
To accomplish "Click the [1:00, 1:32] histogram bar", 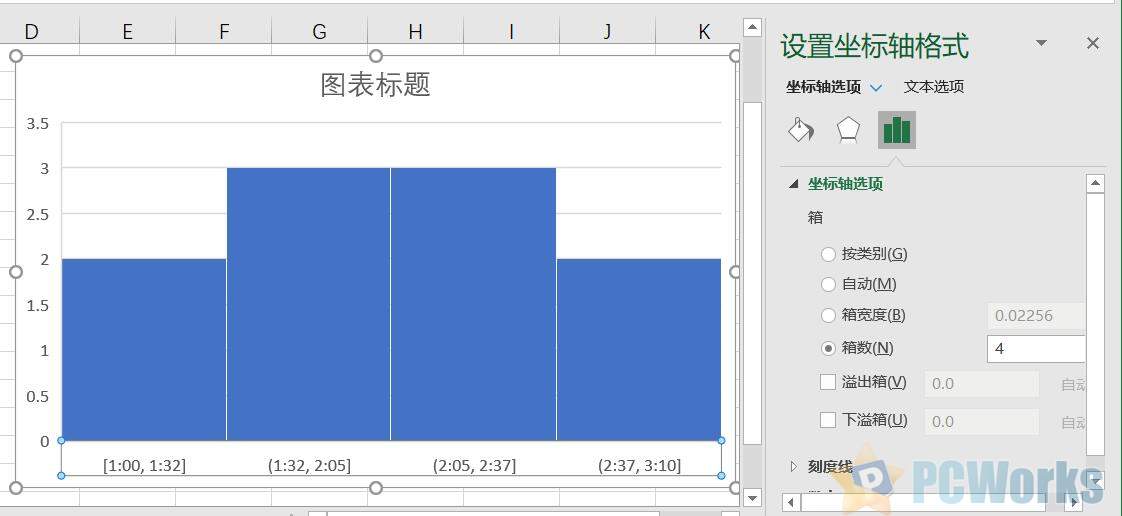I will click(144, 350).
